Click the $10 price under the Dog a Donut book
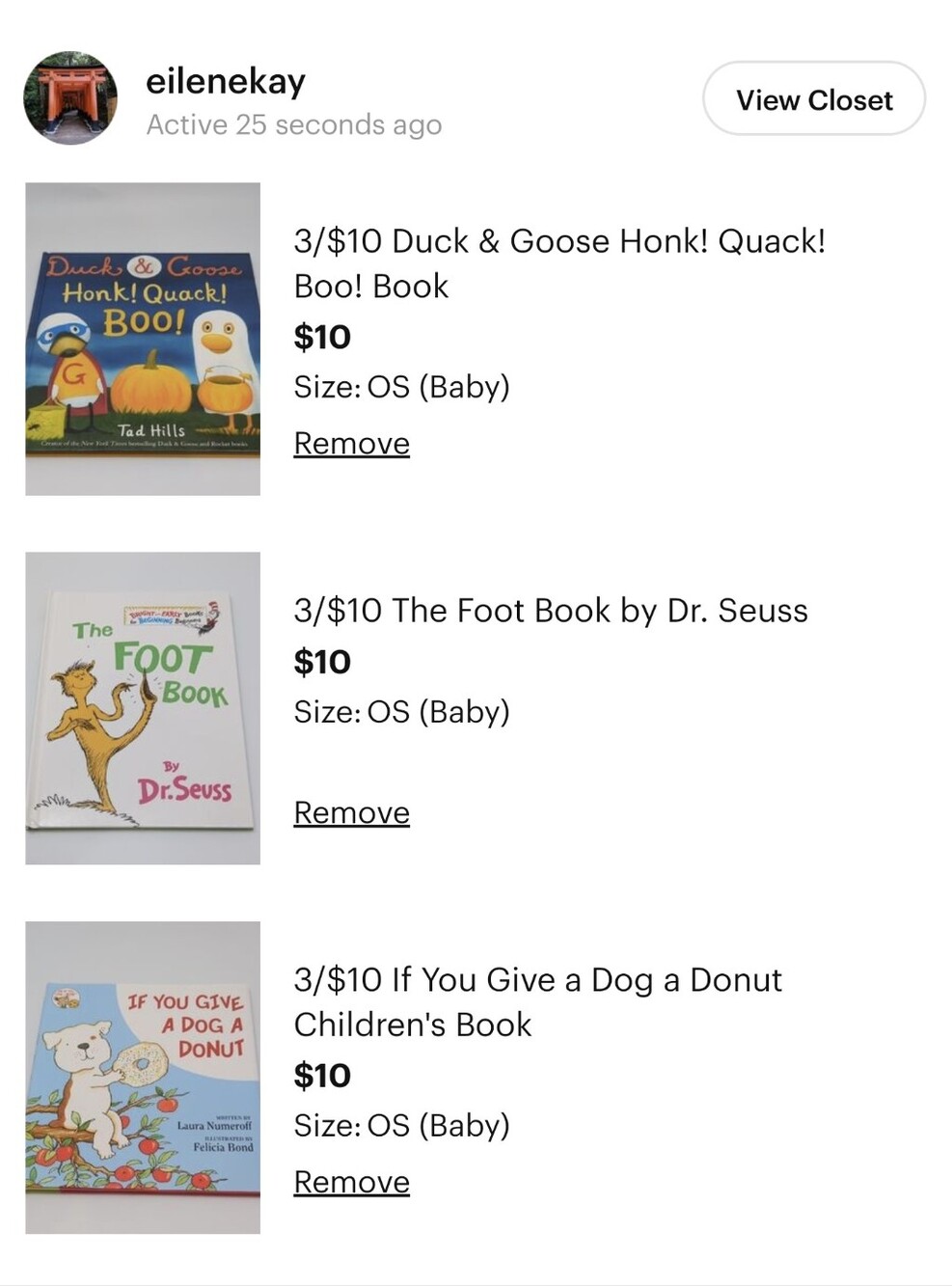 pos(322,1076)
